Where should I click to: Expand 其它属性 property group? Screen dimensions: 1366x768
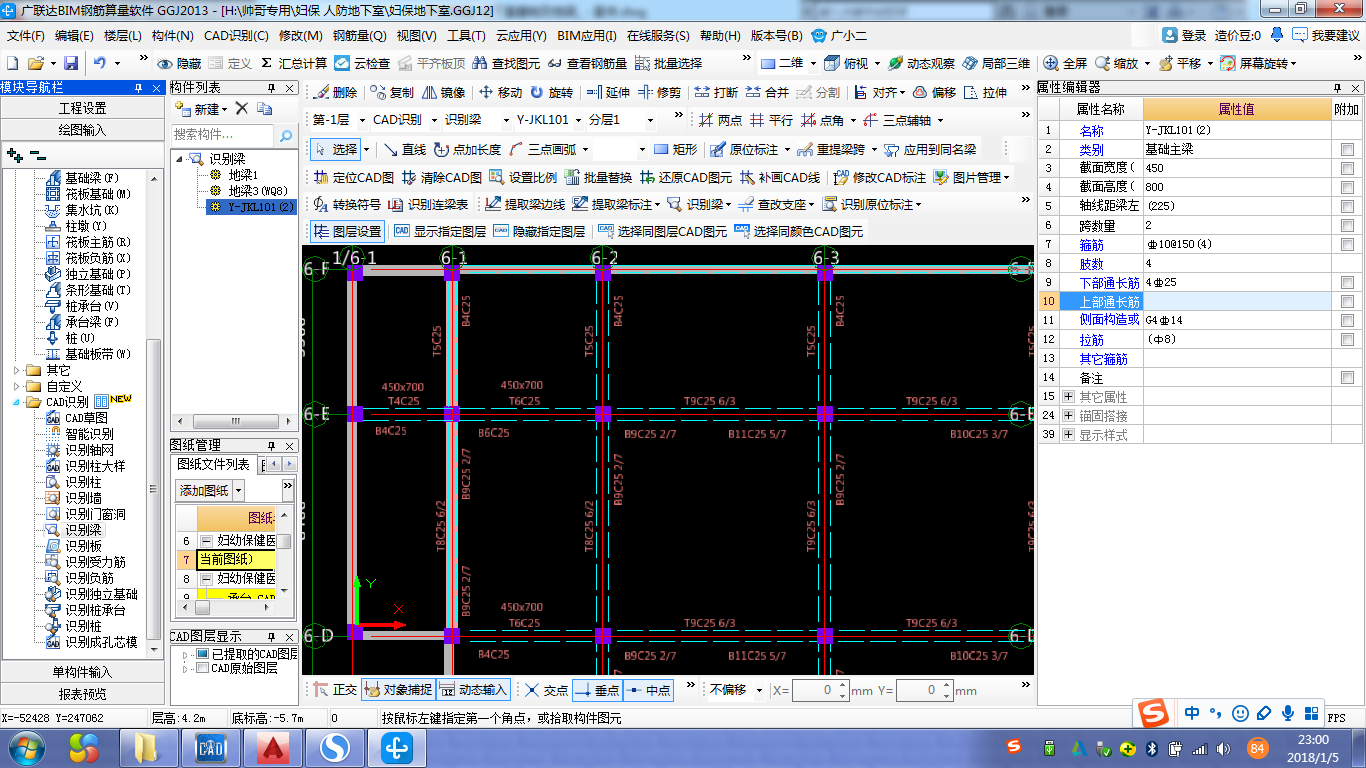click(1069, 397)
